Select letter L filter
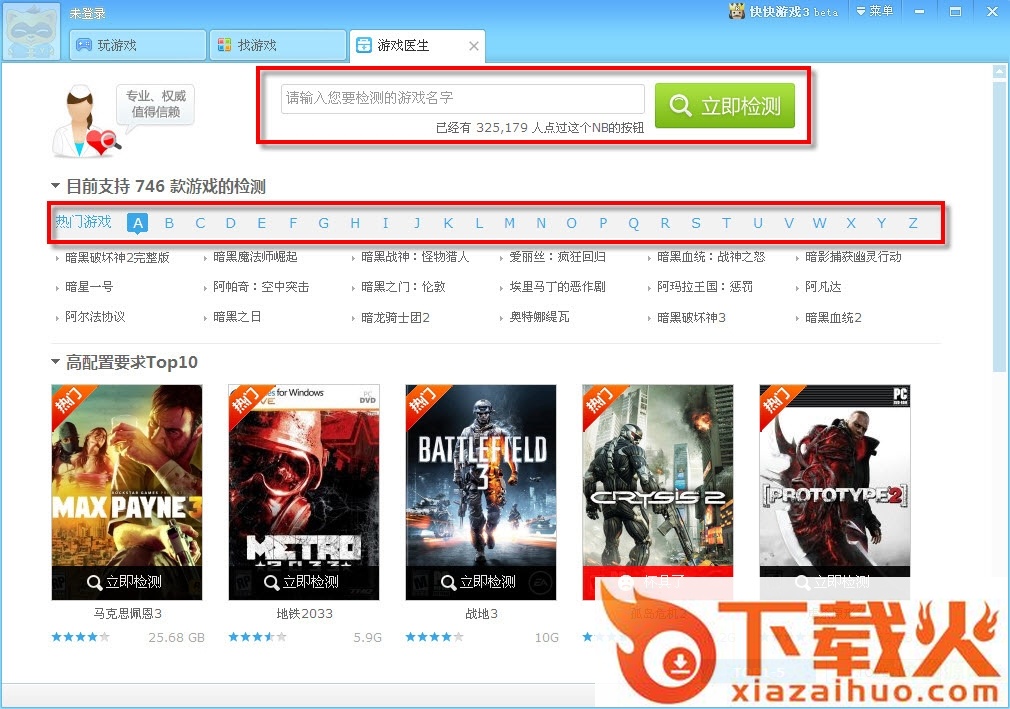1010x709 pixels. [x=479, y=223]
